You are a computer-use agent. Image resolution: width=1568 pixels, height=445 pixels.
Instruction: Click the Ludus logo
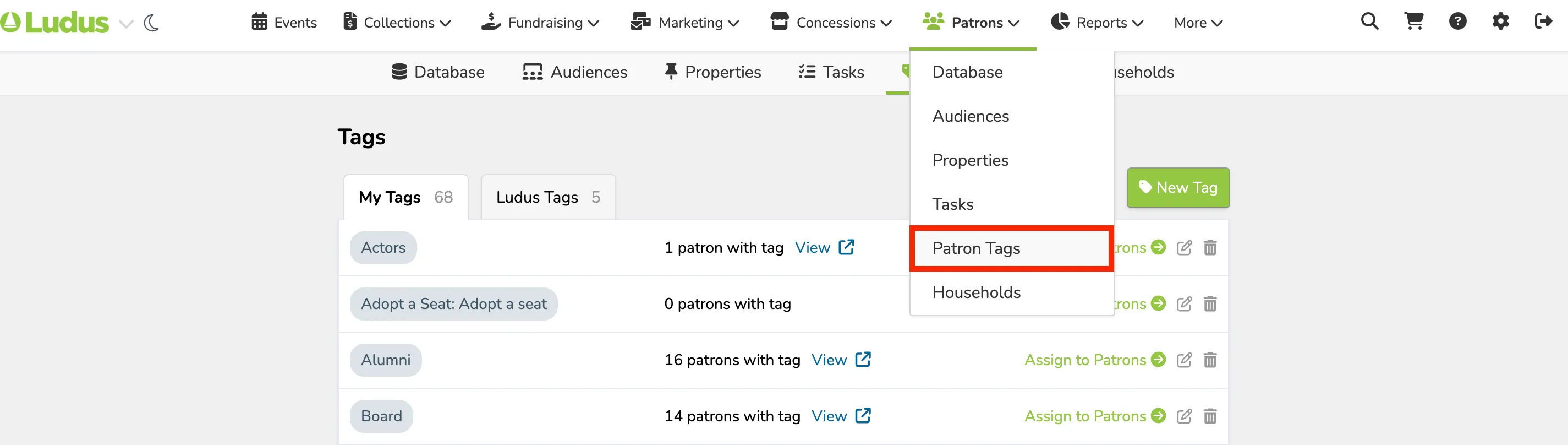click(x=55, y=23)
